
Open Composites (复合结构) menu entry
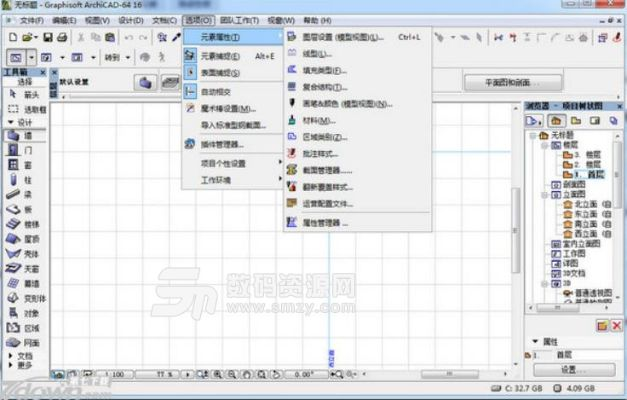click(x=357, y=87)
